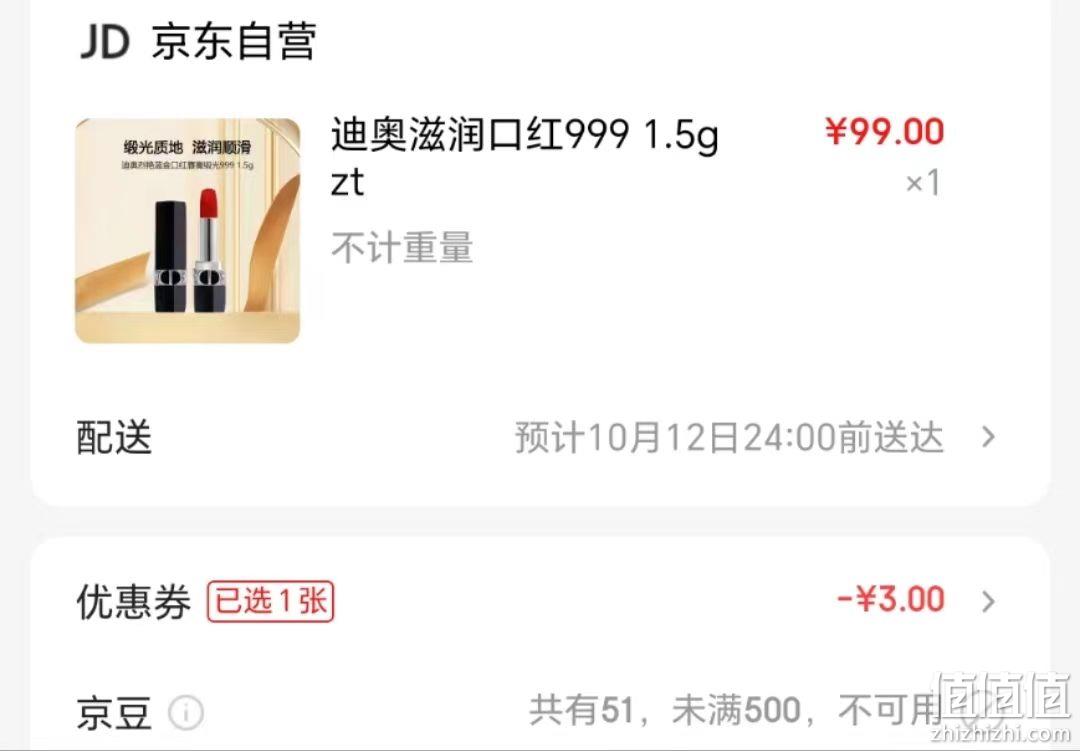Screen dimensions: 1080x751
Task: Open the 京东自营 store name
Action: [234, 41]
